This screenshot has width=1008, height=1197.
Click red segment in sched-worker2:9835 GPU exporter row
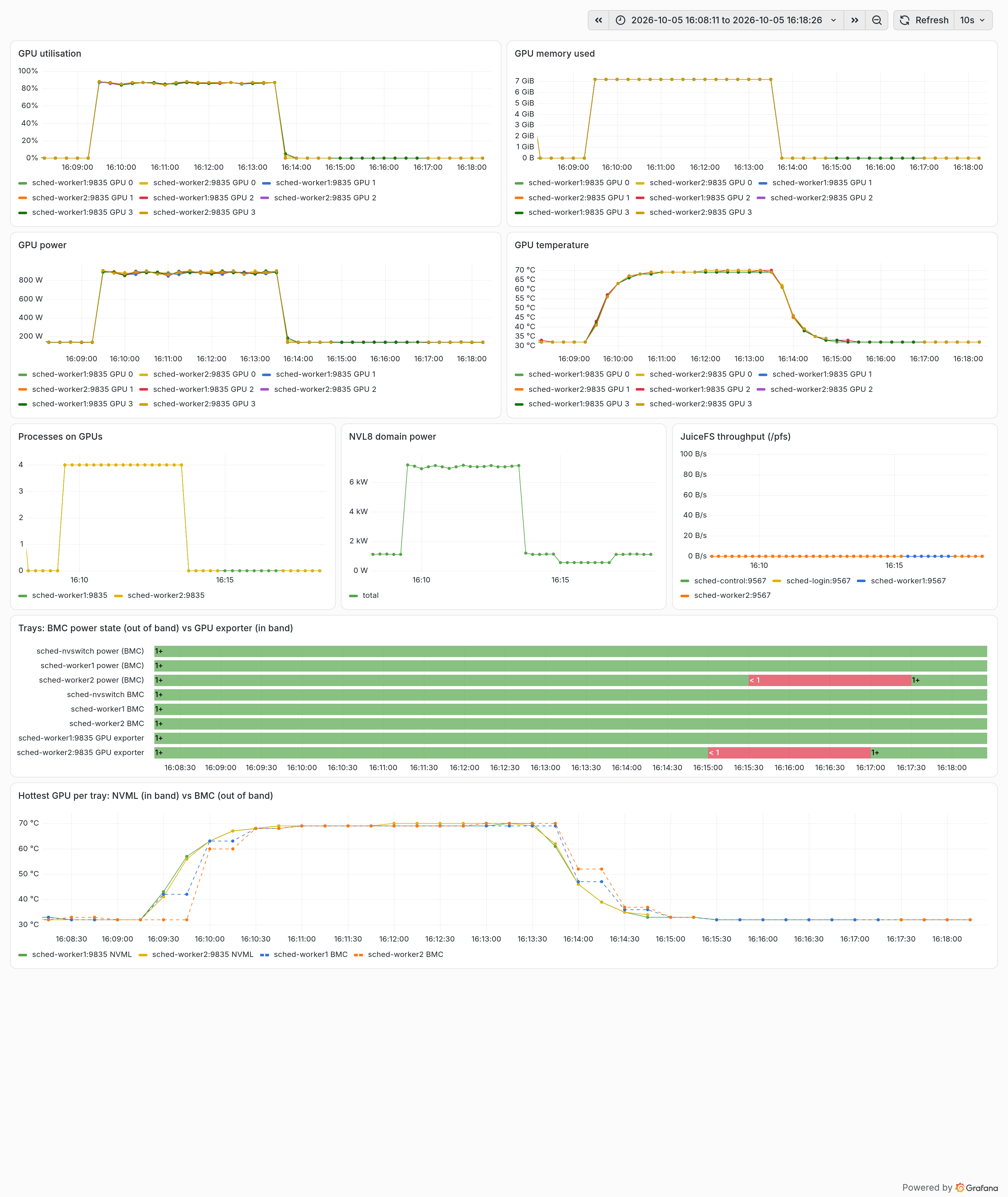789,753
